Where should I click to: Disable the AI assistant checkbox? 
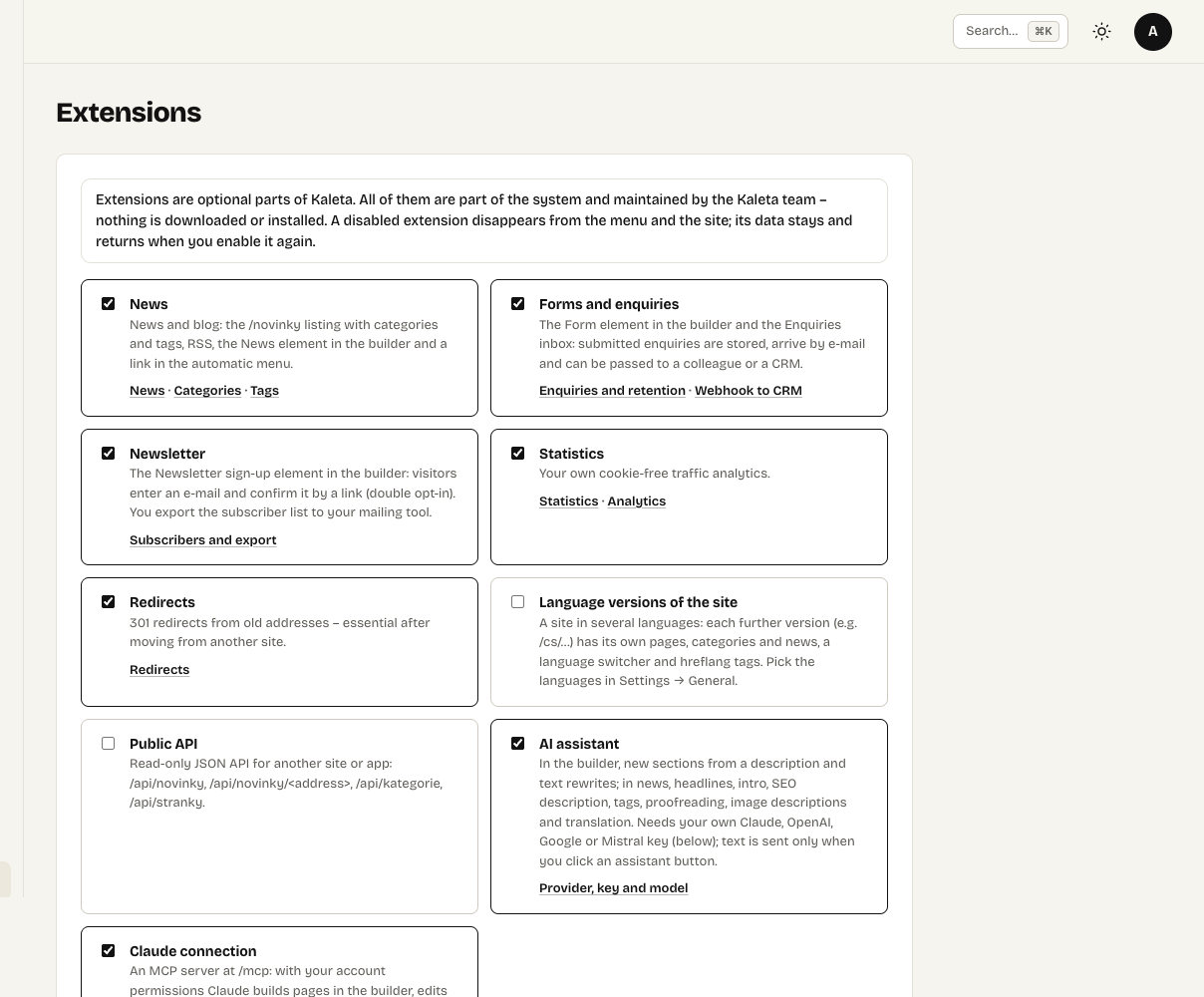pos(517,744)
